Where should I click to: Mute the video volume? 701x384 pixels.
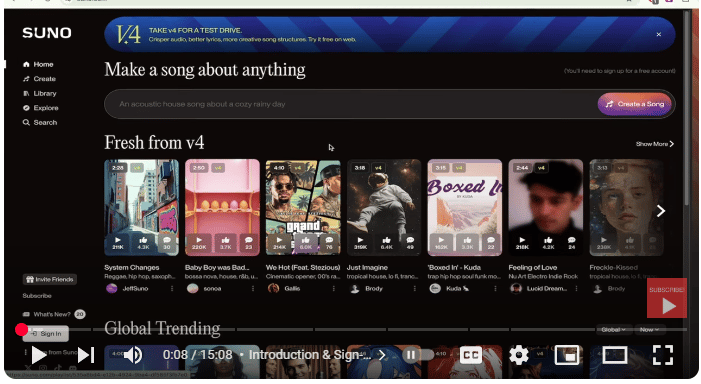coord(132,355)
